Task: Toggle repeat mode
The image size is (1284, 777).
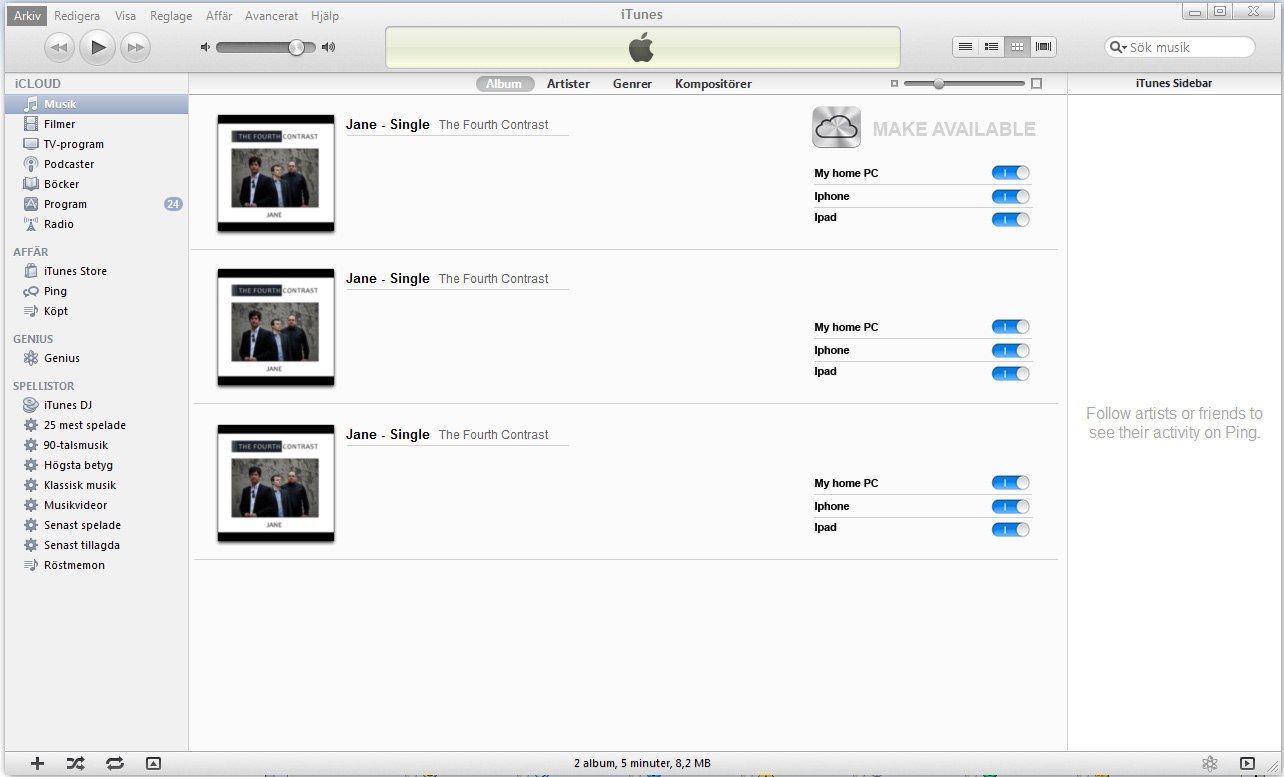Action: point(114,763)
